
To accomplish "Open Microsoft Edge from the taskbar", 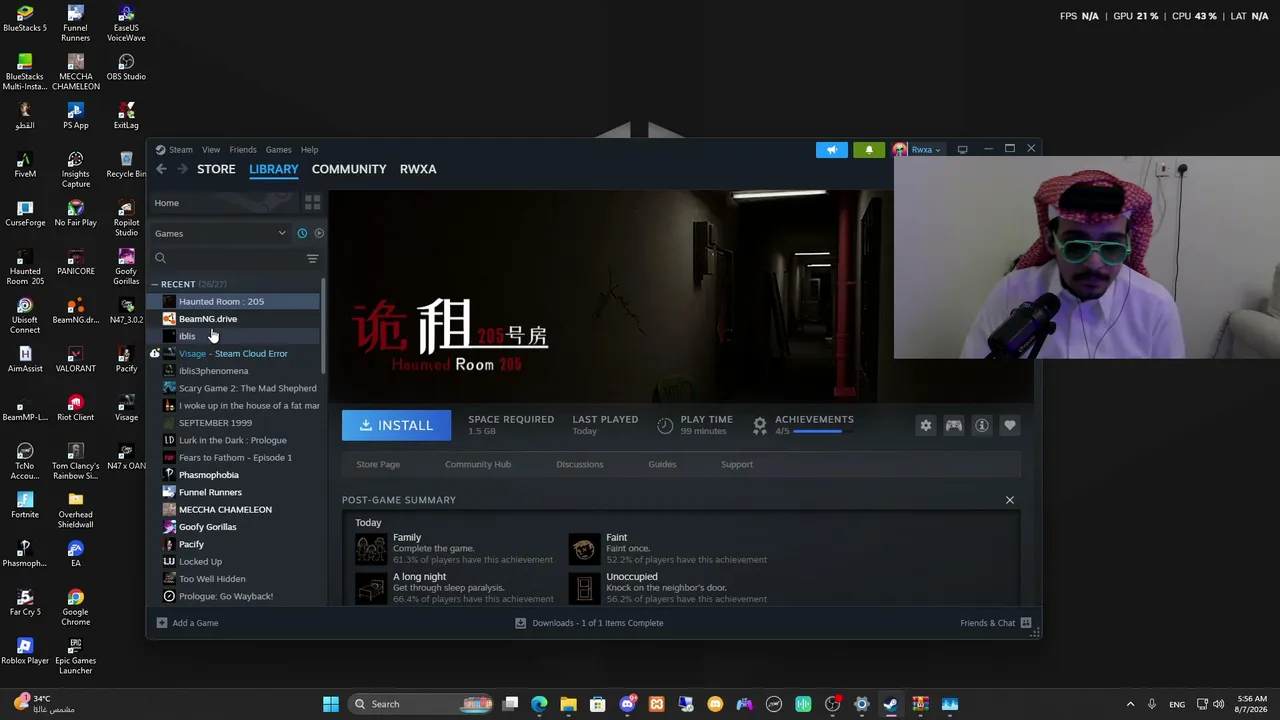I will click(539, 704).
